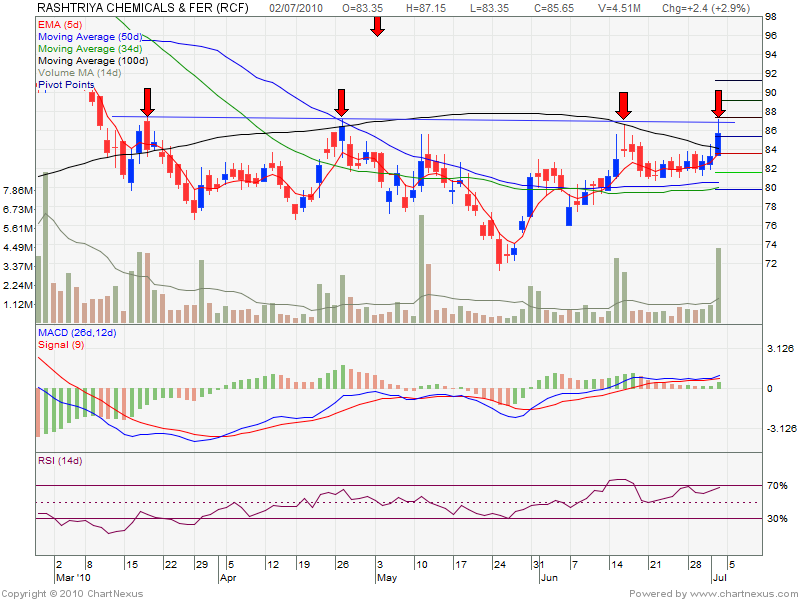Screen dimensions: 800x600
Task: Open the RSI (14d) indicator label
Action: pos(59,461)
